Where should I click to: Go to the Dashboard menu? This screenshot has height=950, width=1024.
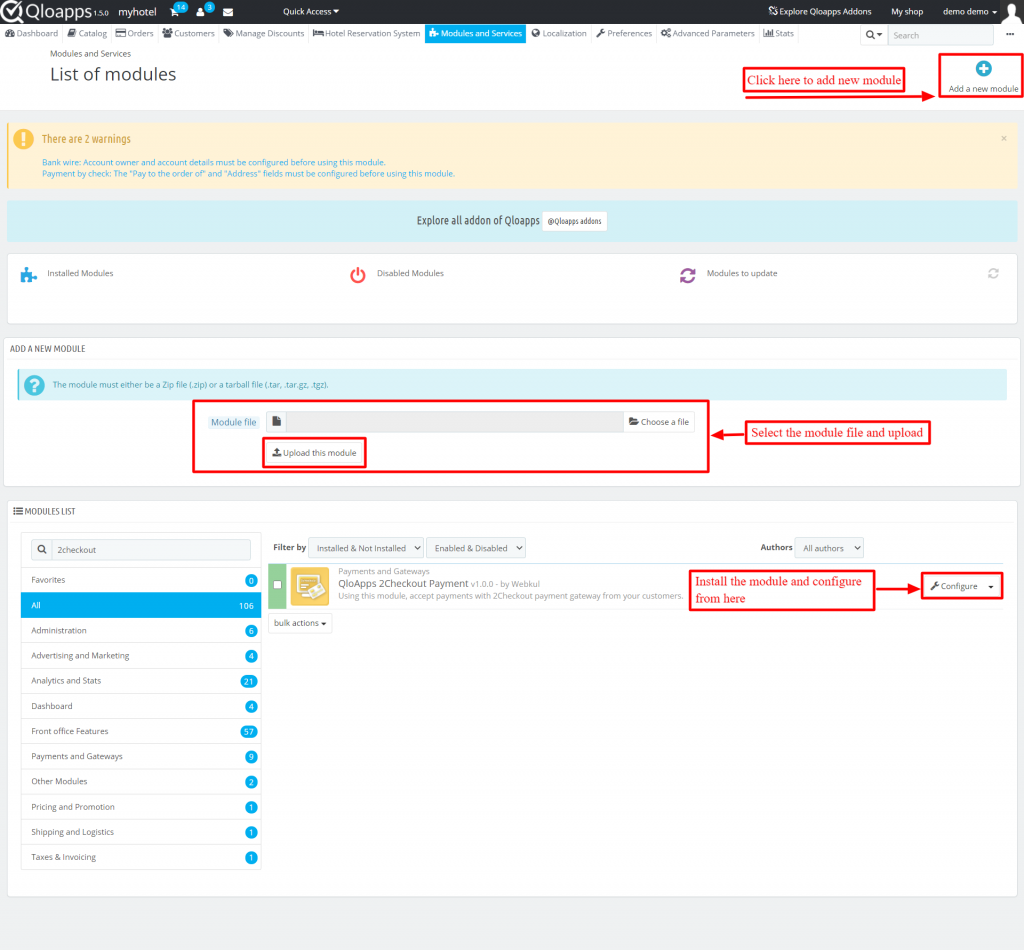pyautogui.click(x=31, y=33)
